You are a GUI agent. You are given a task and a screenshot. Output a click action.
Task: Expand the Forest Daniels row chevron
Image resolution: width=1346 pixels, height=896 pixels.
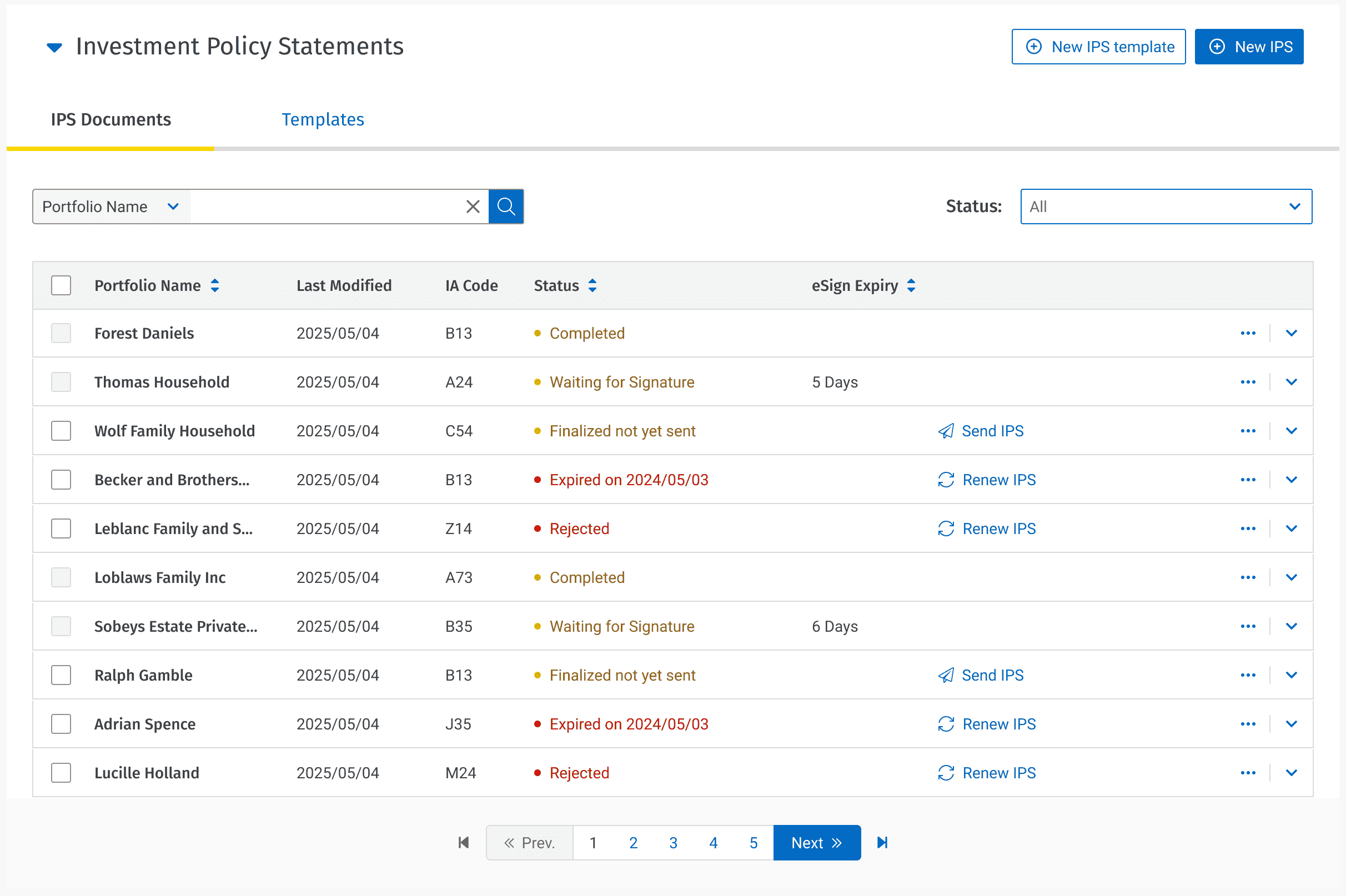click(1292, 333)
